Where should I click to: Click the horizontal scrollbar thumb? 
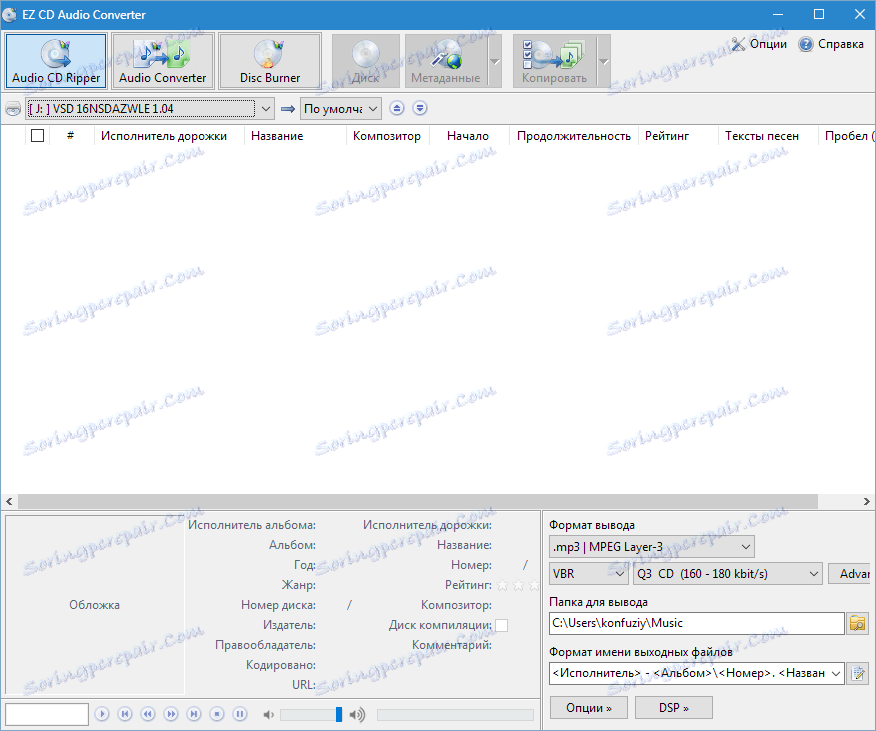[x=418, y=501]
